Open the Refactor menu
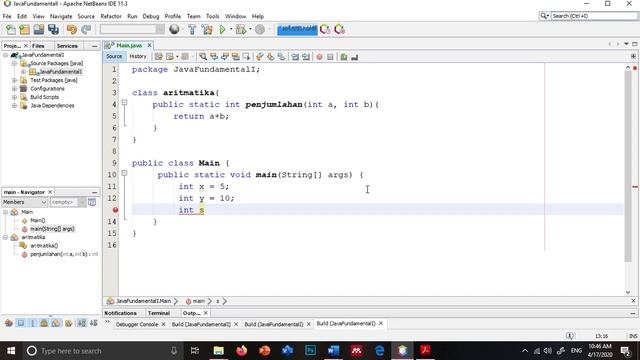The height and width of the screenshot is (360, 640). coord(111,16)
